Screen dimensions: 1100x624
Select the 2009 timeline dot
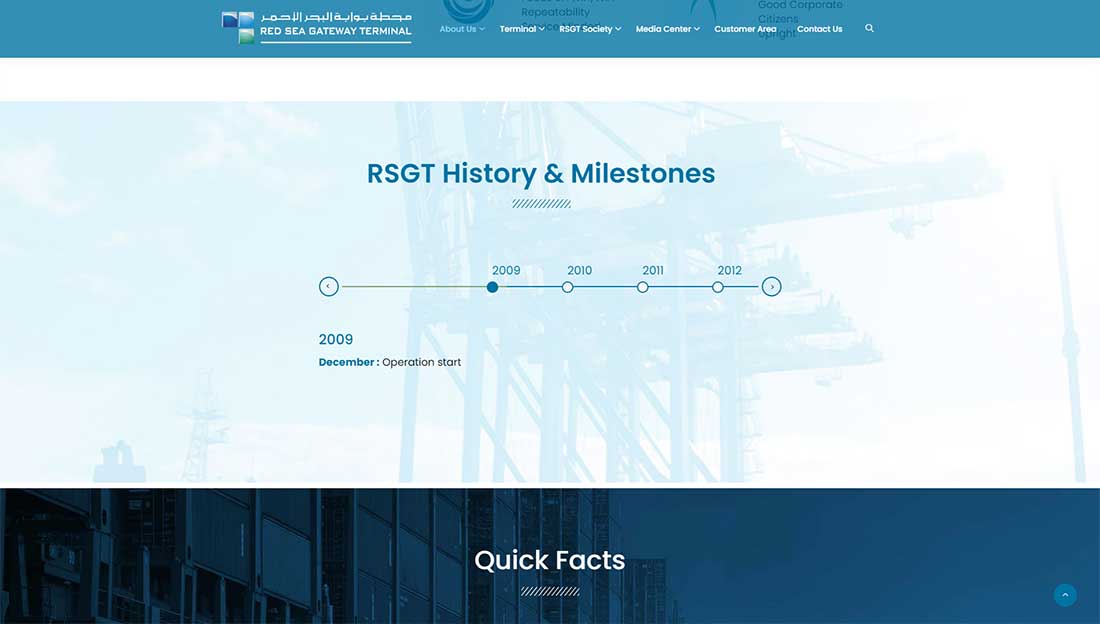[492, 287]
